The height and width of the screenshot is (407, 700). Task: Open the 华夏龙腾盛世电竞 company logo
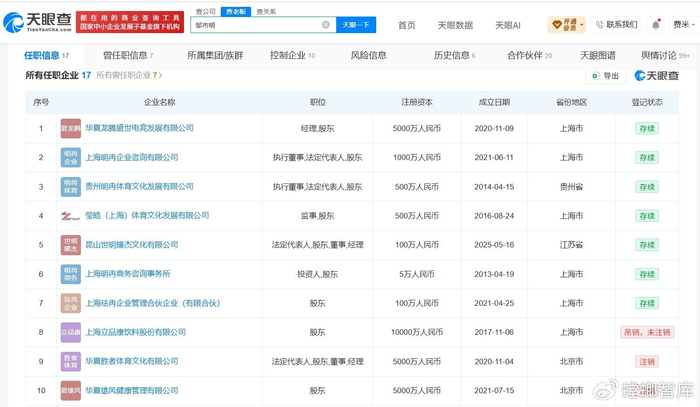[71, 128]
